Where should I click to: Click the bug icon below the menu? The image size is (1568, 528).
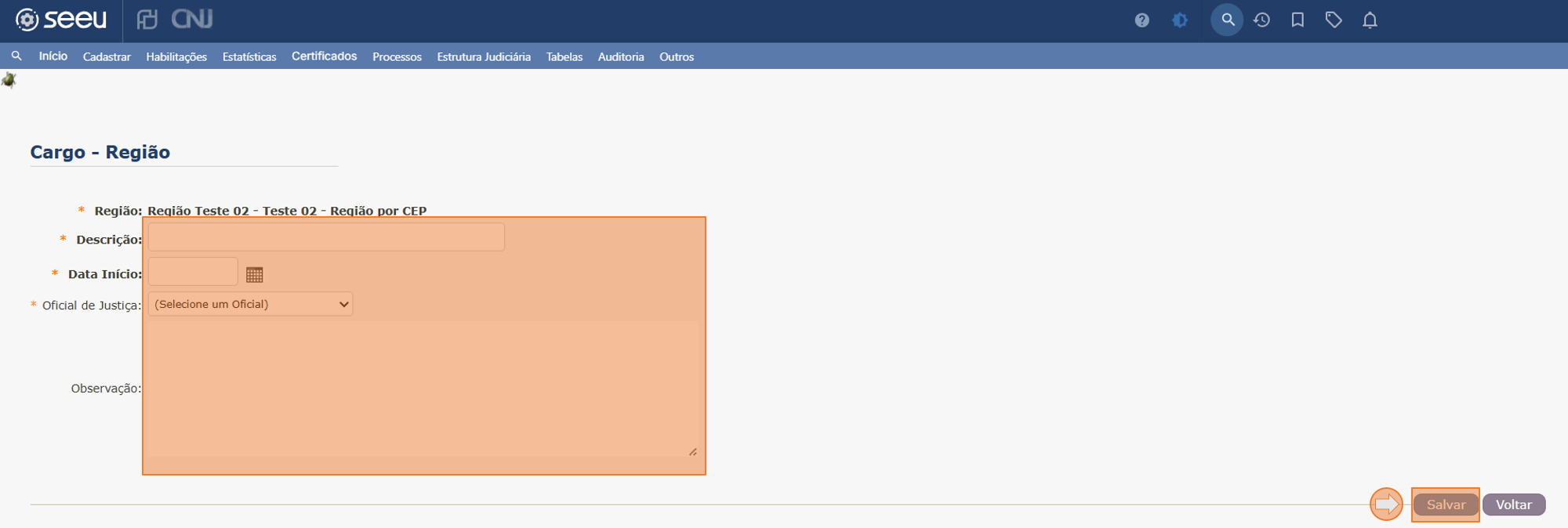coord(9,80)
